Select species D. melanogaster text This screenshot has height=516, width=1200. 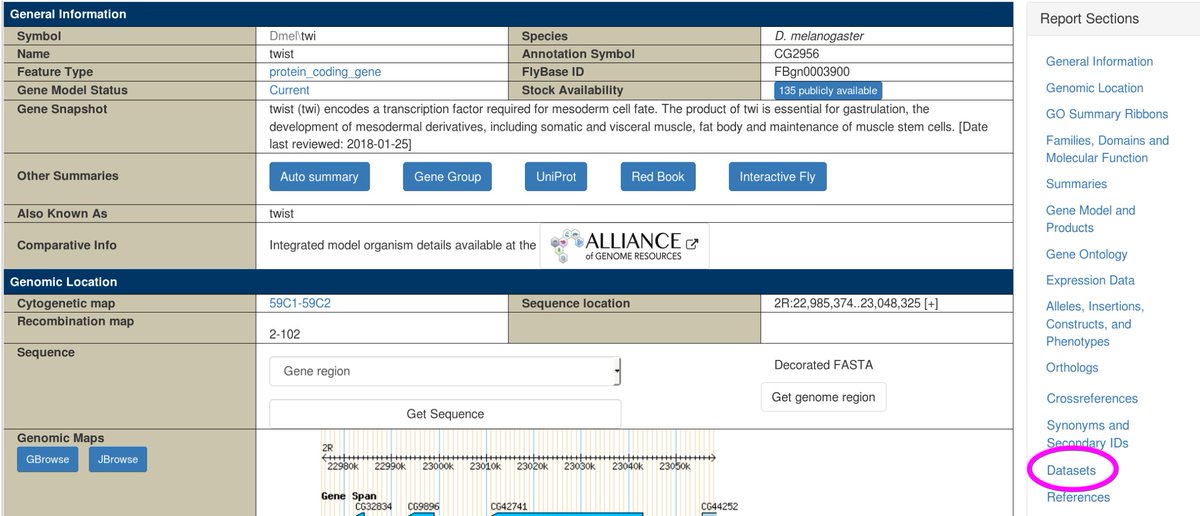tap(819, 36)
